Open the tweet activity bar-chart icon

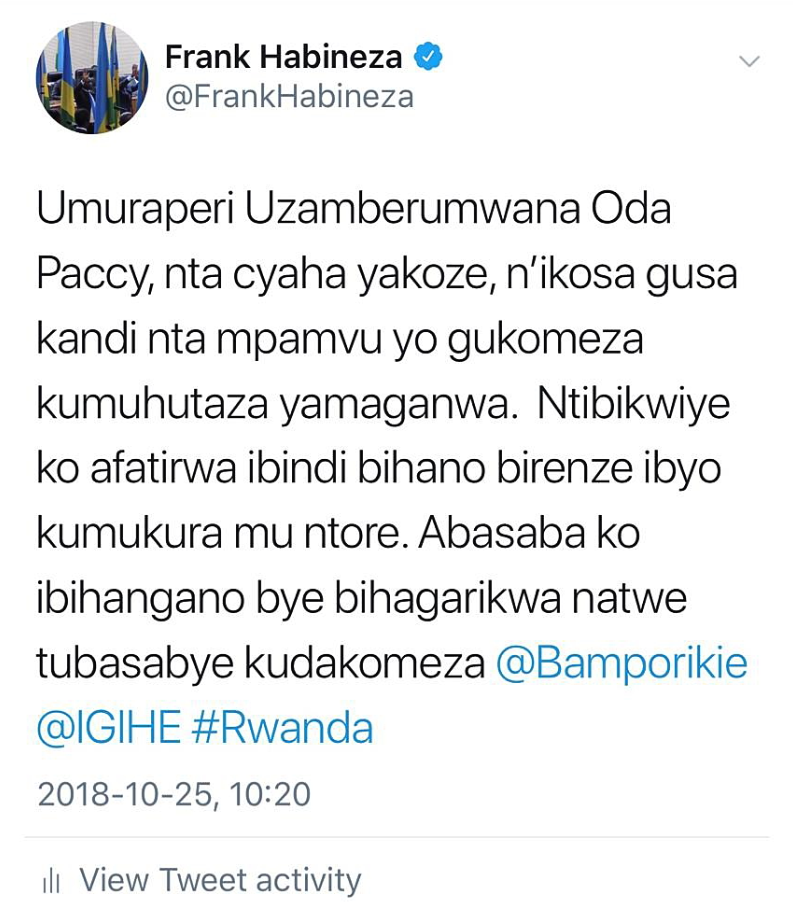click(x=52, y=881)
